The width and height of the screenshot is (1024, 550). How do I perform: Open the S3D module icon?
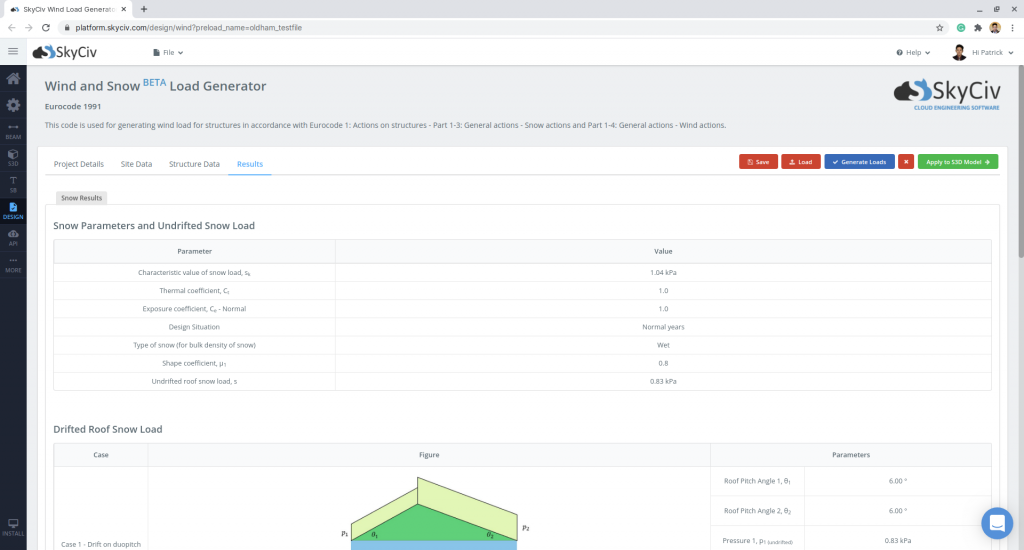pos(13,157)
